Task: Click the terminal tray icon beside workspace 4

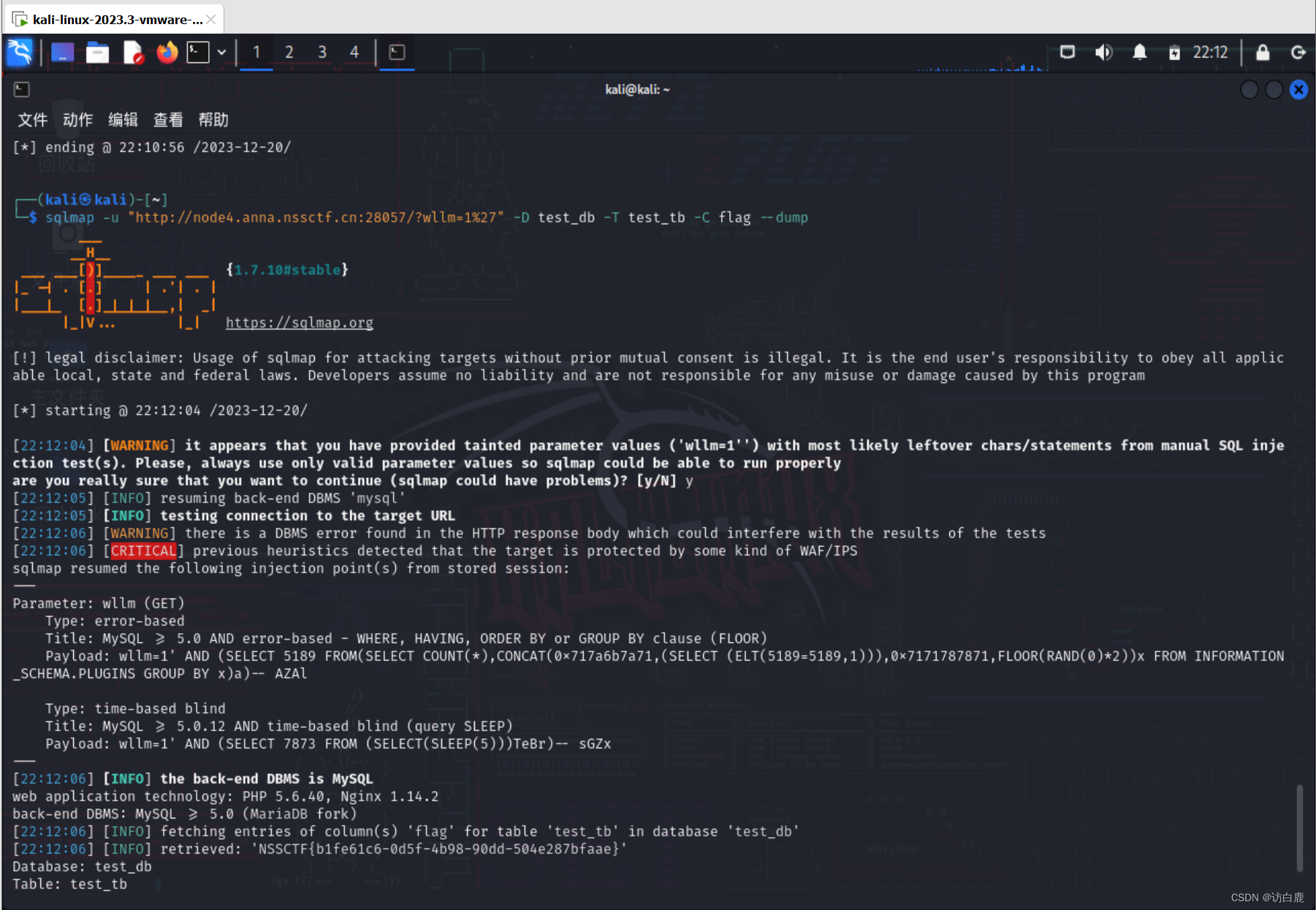Action: pos(395,52)
